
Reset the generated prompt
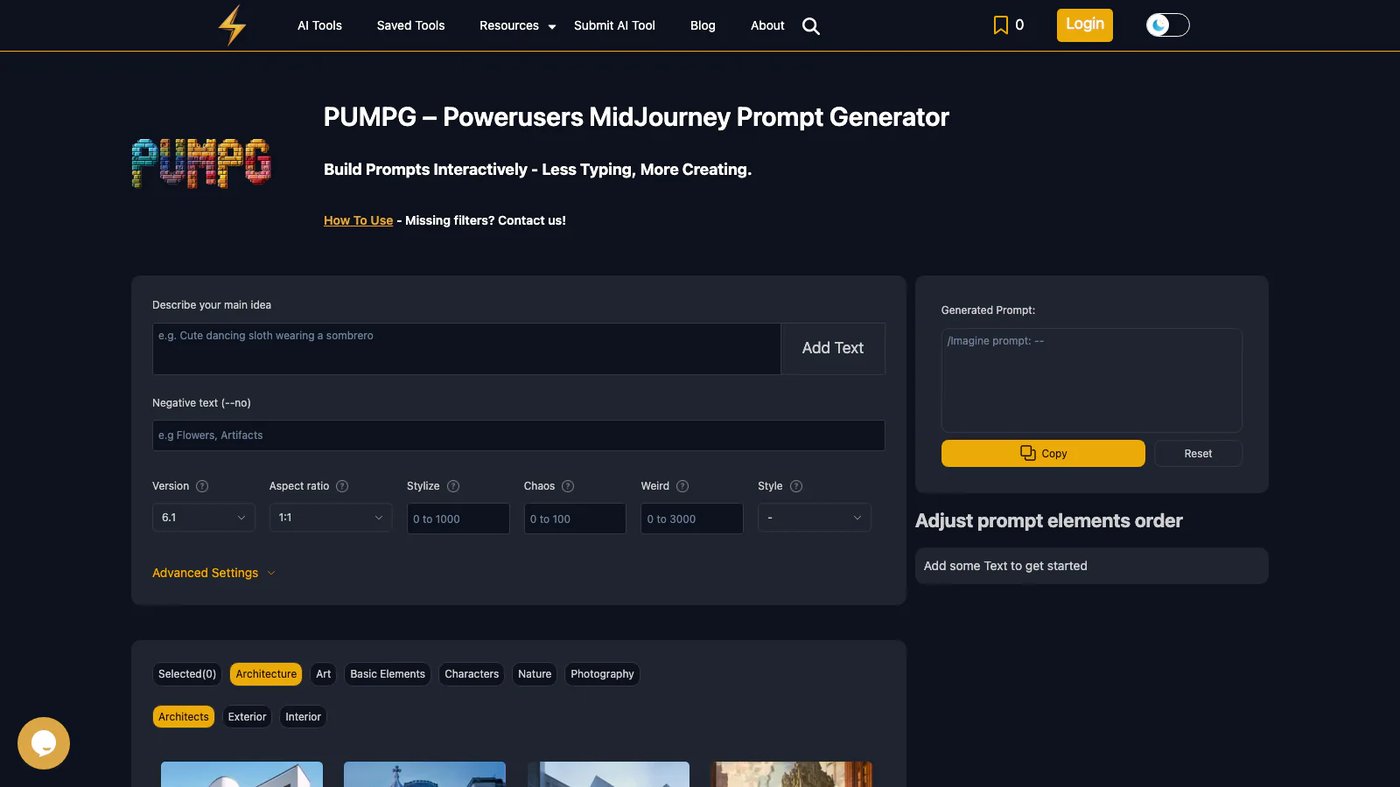[x=1198, y=453]
